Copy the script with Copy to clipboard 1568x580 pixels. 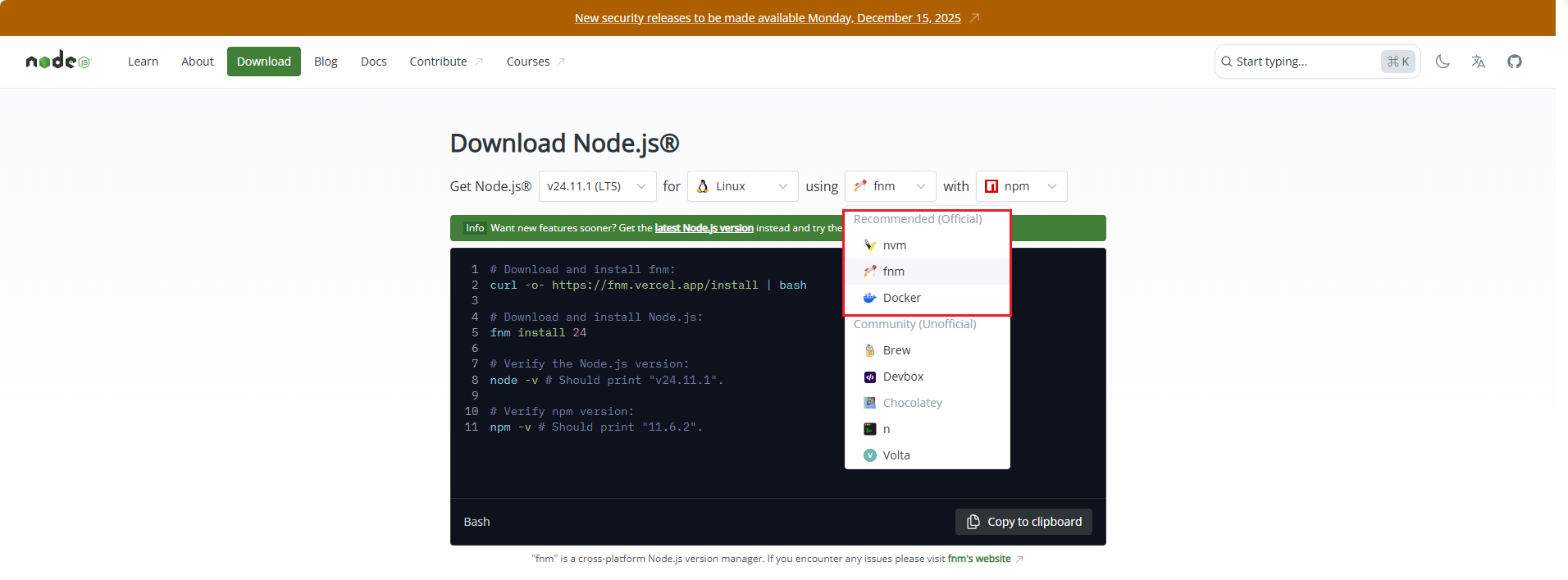pos(1023,522)
